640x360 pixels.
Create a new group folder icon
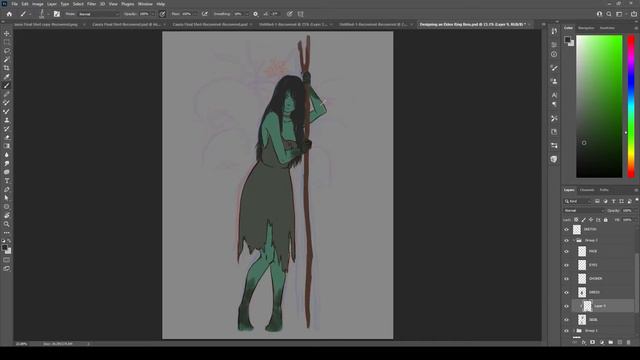pyautogui.click(x=611, y=342)
